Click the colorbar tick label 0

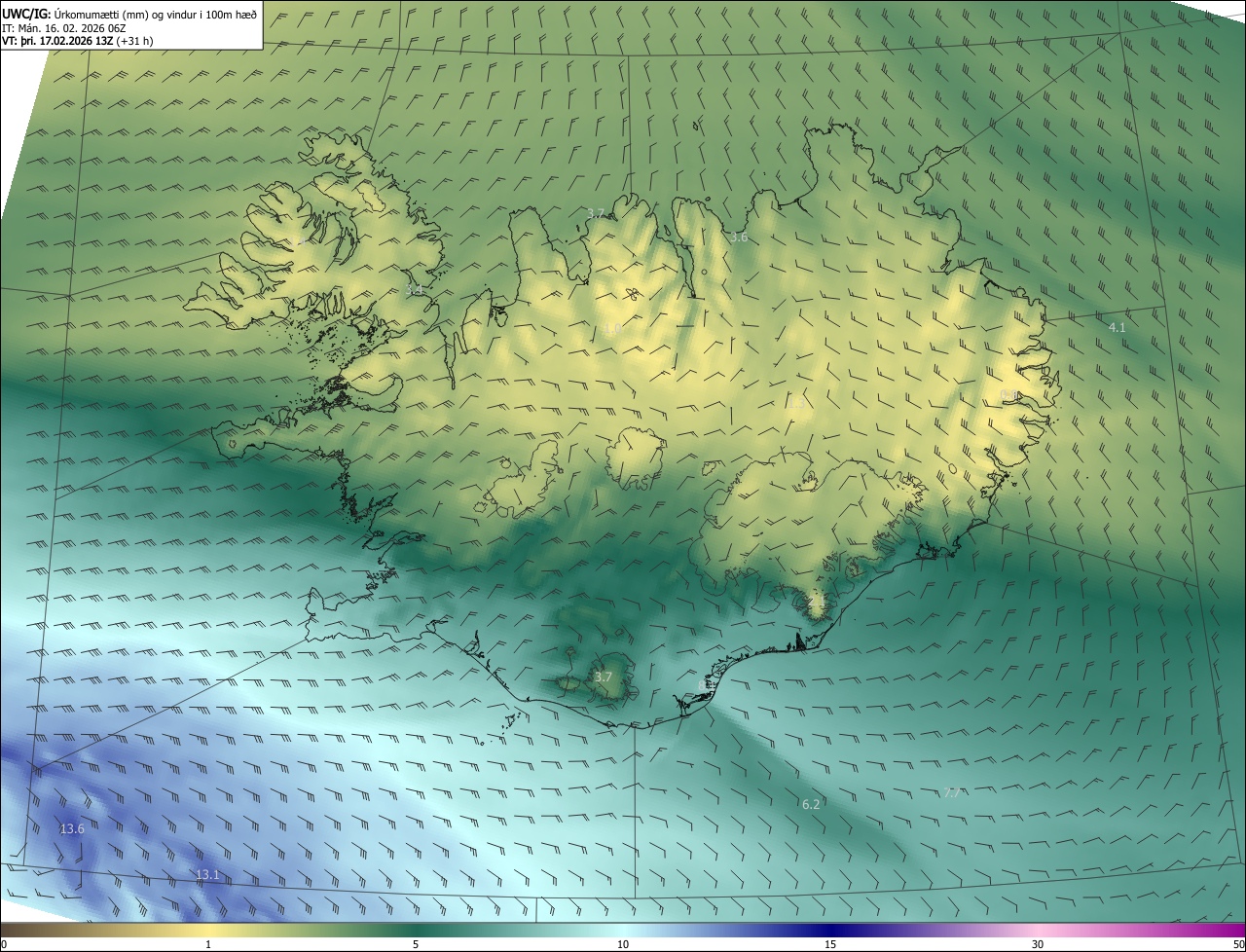pyautogui.click(x=4, y=944)
